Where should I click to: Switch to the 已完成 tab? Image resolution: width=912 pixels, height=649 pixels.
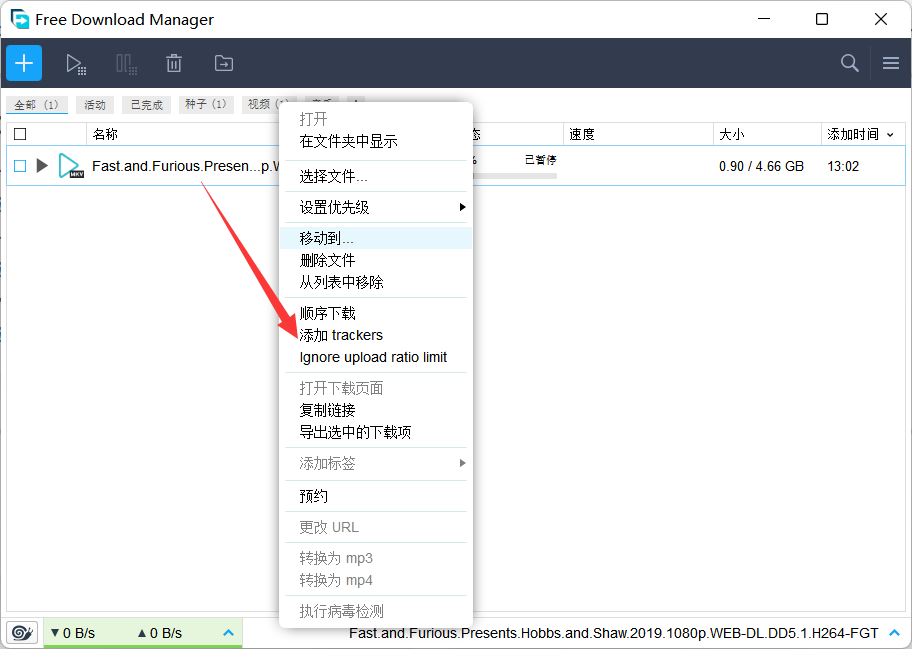[x=147, y=105]
